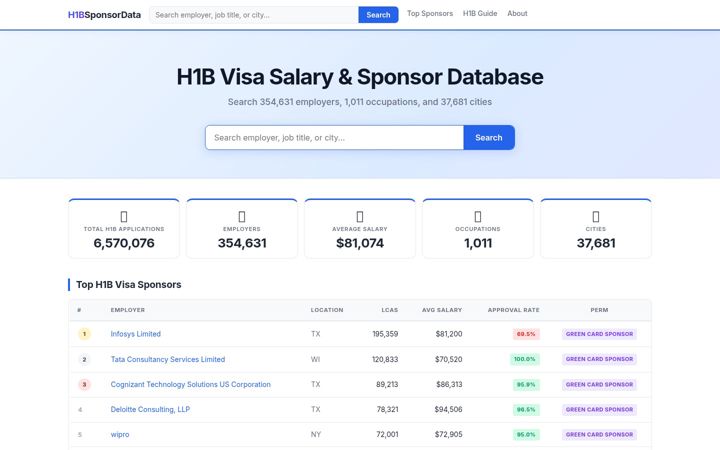Focus the main hero search field
720x450 pixels.
[335, 137]
